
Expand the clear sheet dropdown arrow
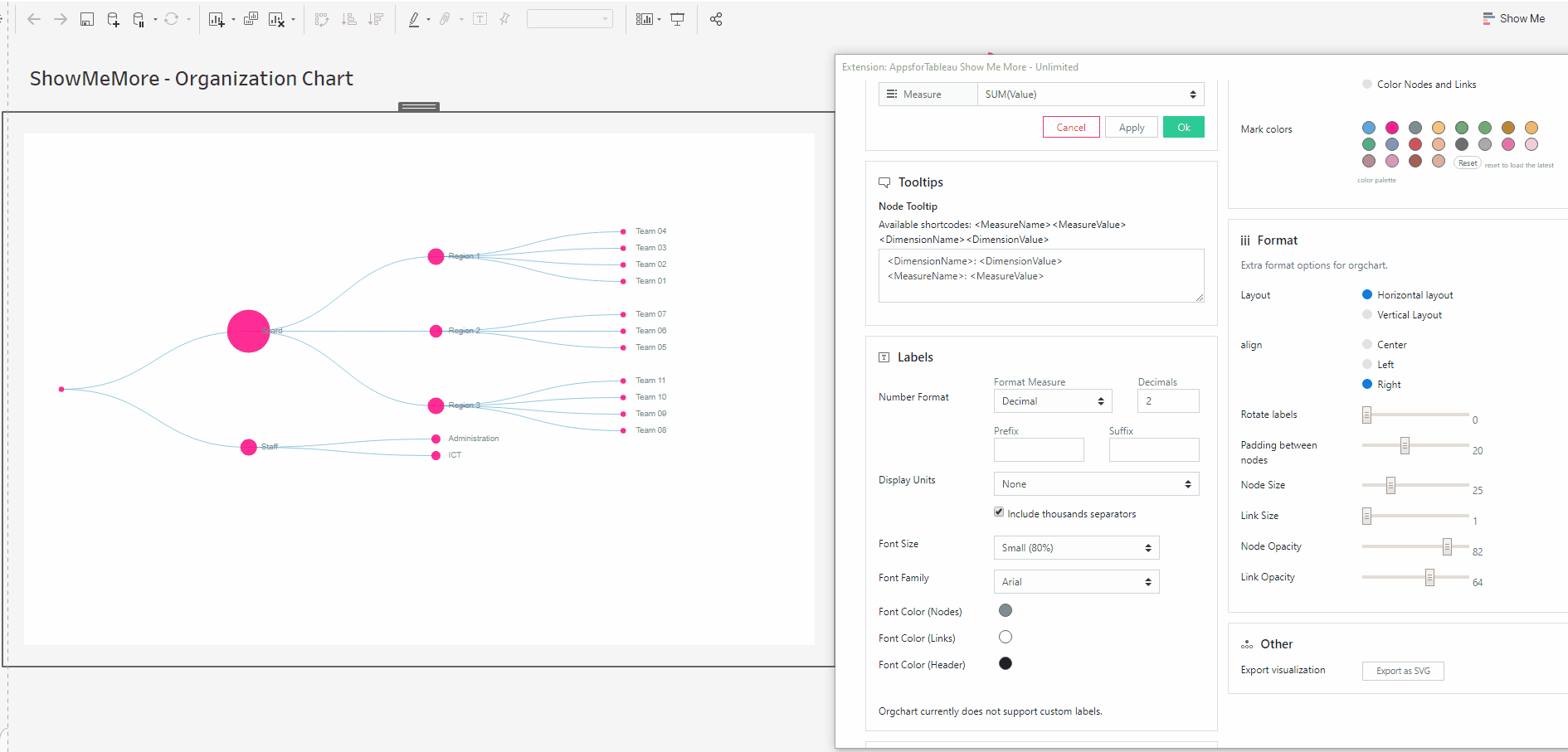[x=294, y=20]
